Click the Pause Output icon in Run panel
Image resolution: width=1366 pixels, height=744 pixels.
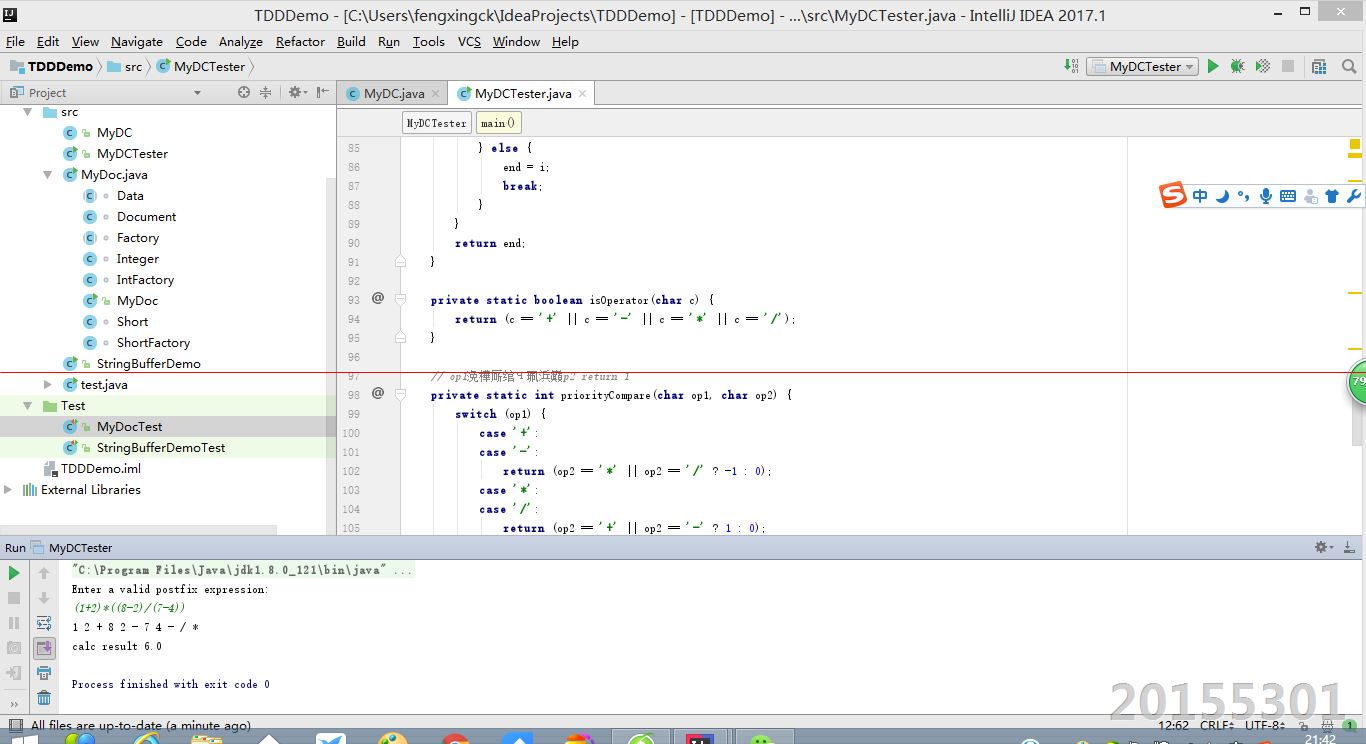pyautogui.click(x=14, y=623)
